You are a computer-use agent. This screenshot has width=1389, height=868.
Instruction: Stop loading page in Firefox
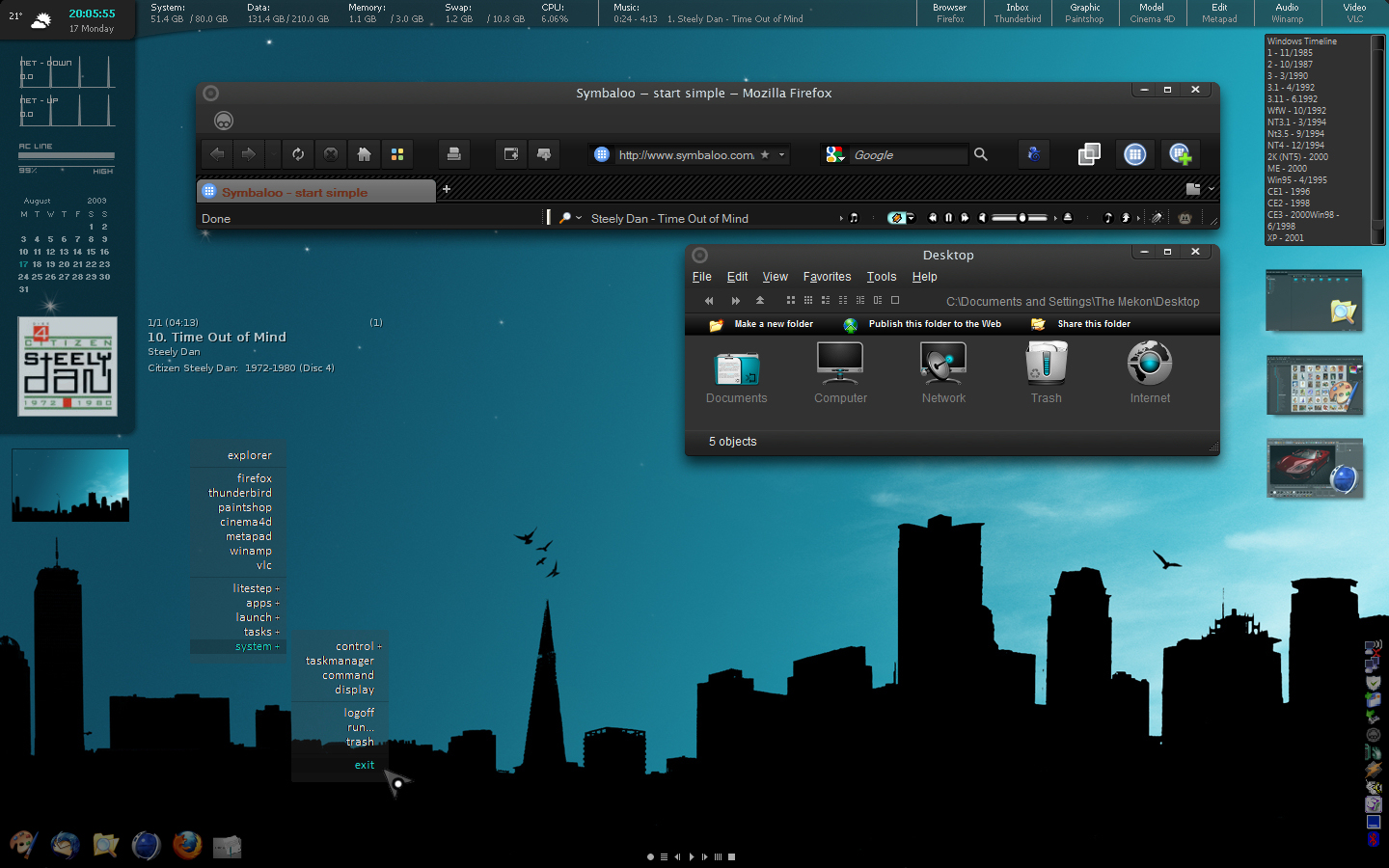coord(331,154)
